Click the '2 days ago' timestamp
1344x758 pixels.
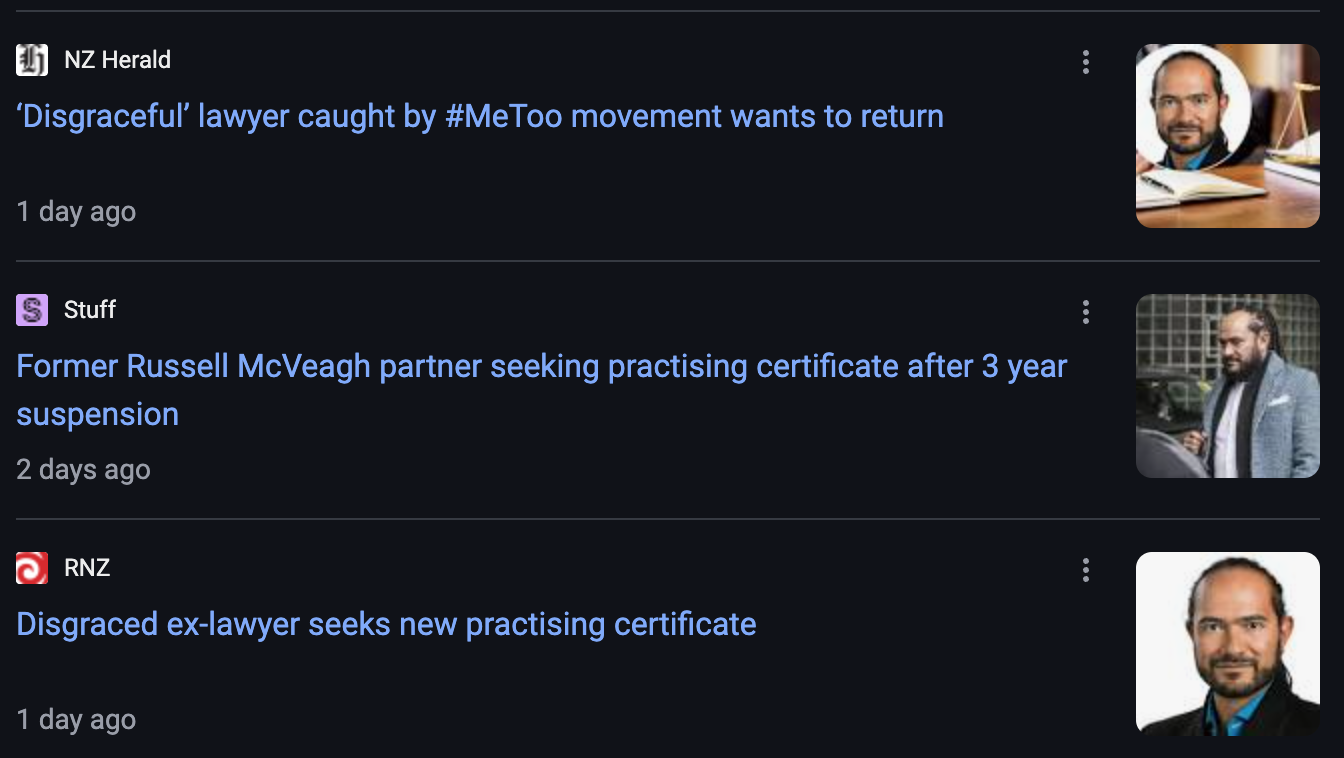click(x=83, y=470)
